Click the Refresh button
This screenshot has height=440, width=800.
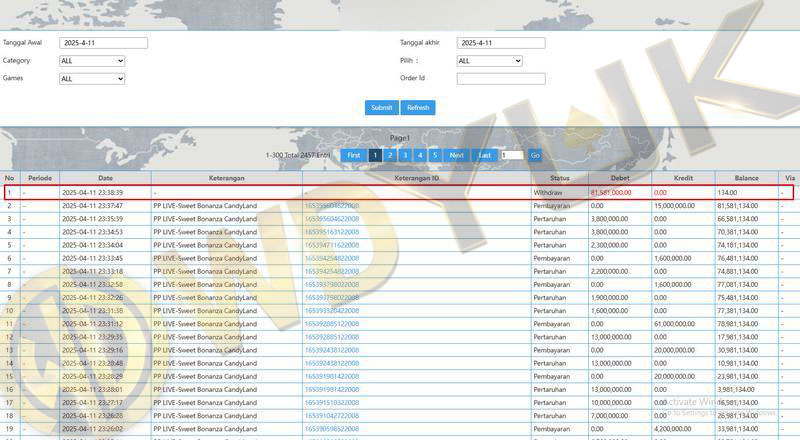click(418, 107)
